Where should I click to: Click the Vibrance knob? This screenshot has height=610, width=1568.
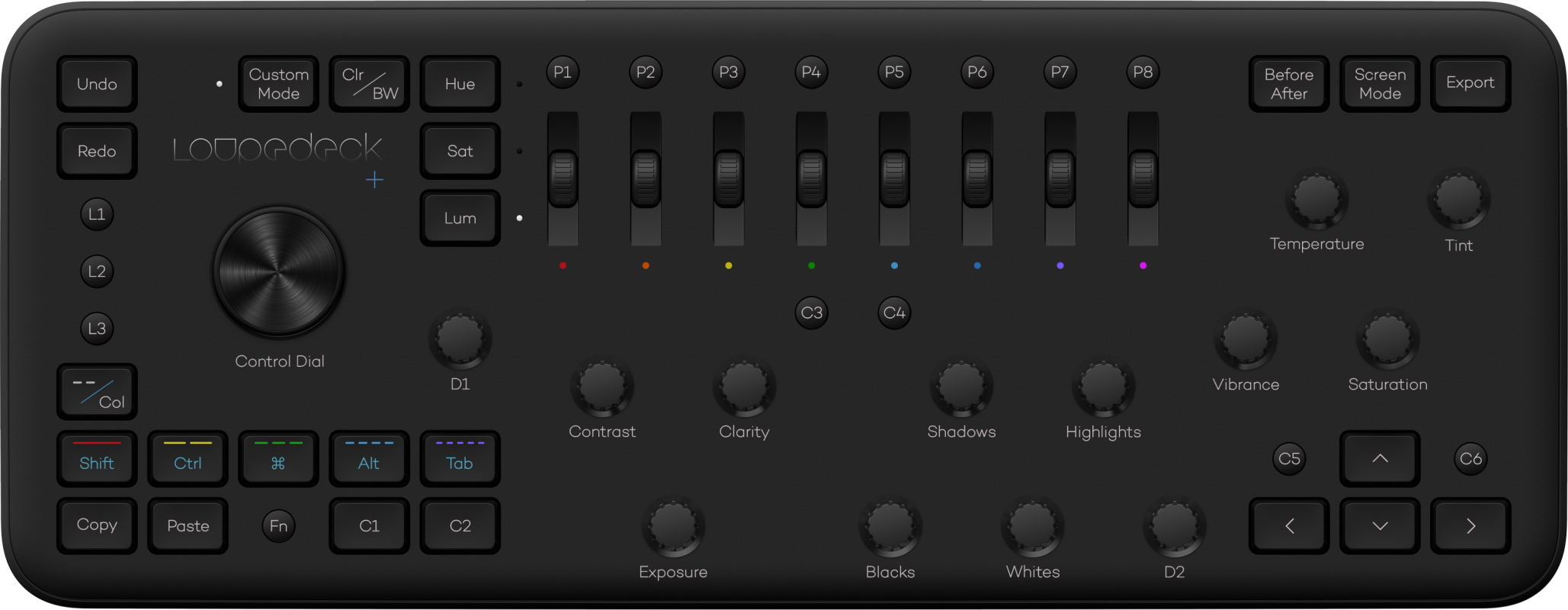point(1246,339)
